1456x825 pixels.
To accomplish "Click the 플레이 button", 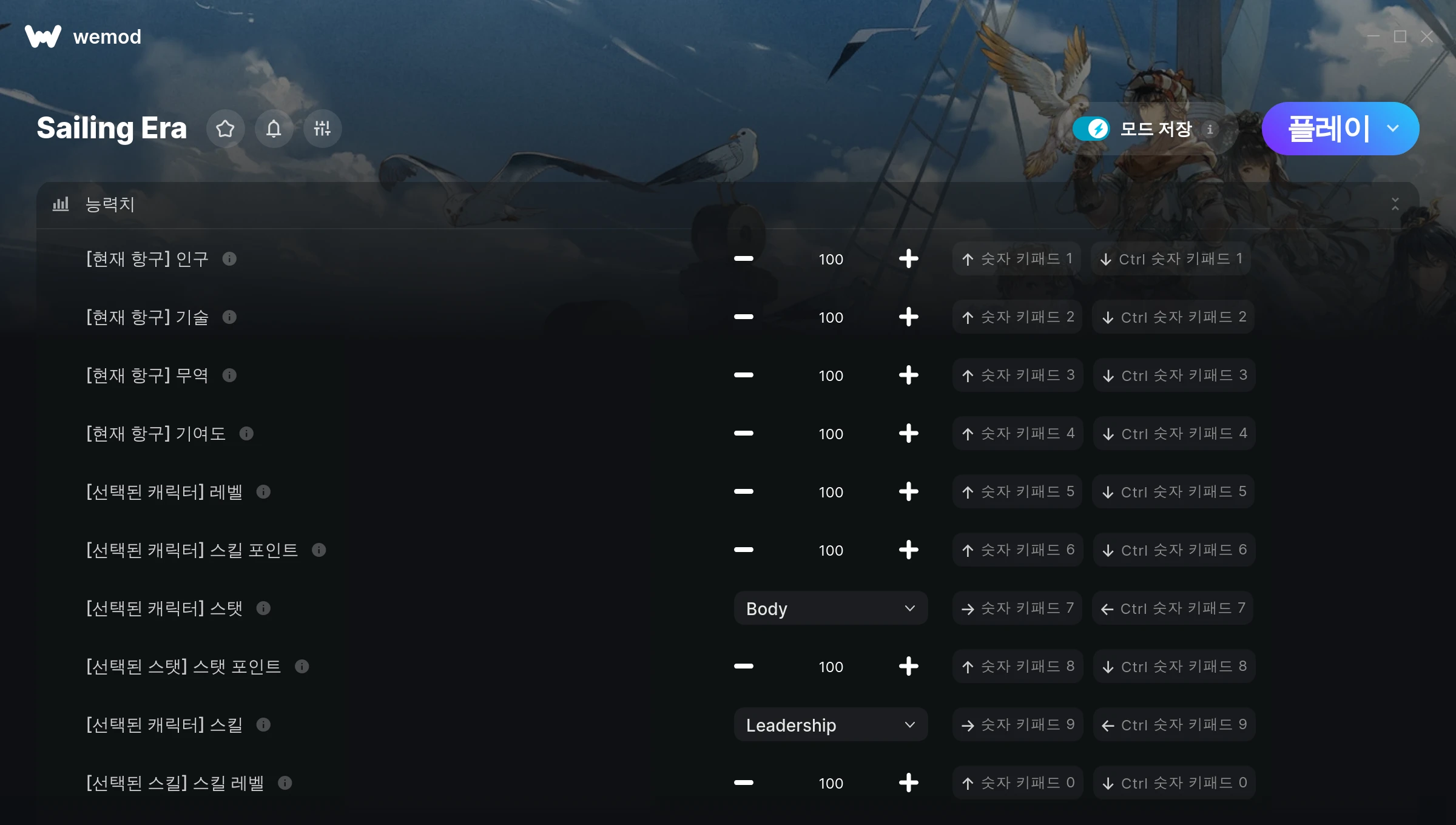I will pos(1329,129).
